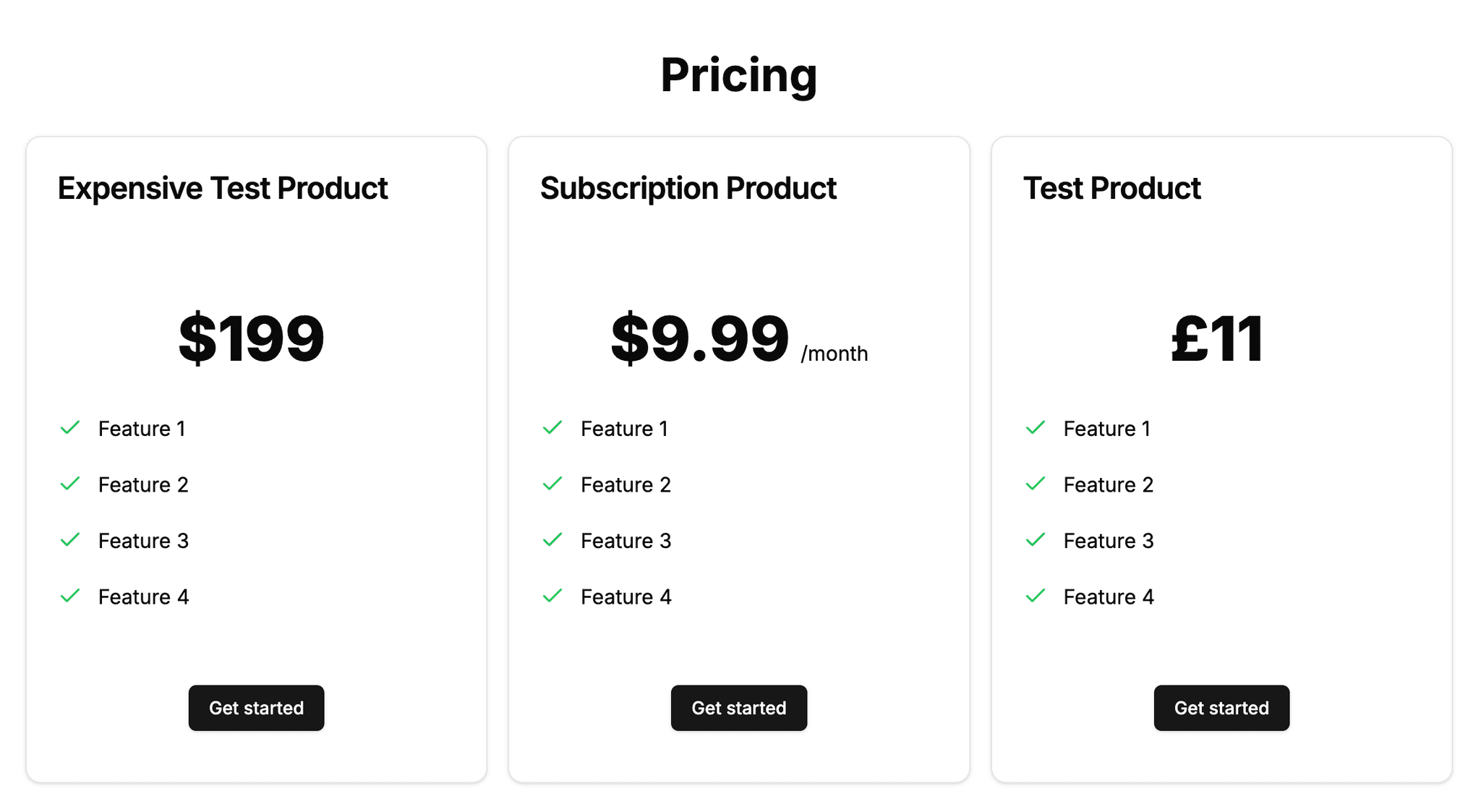
Task: Click the checkmark beside Feature 1 on Expensive Test Product
Action: click(x=70, y=428)
